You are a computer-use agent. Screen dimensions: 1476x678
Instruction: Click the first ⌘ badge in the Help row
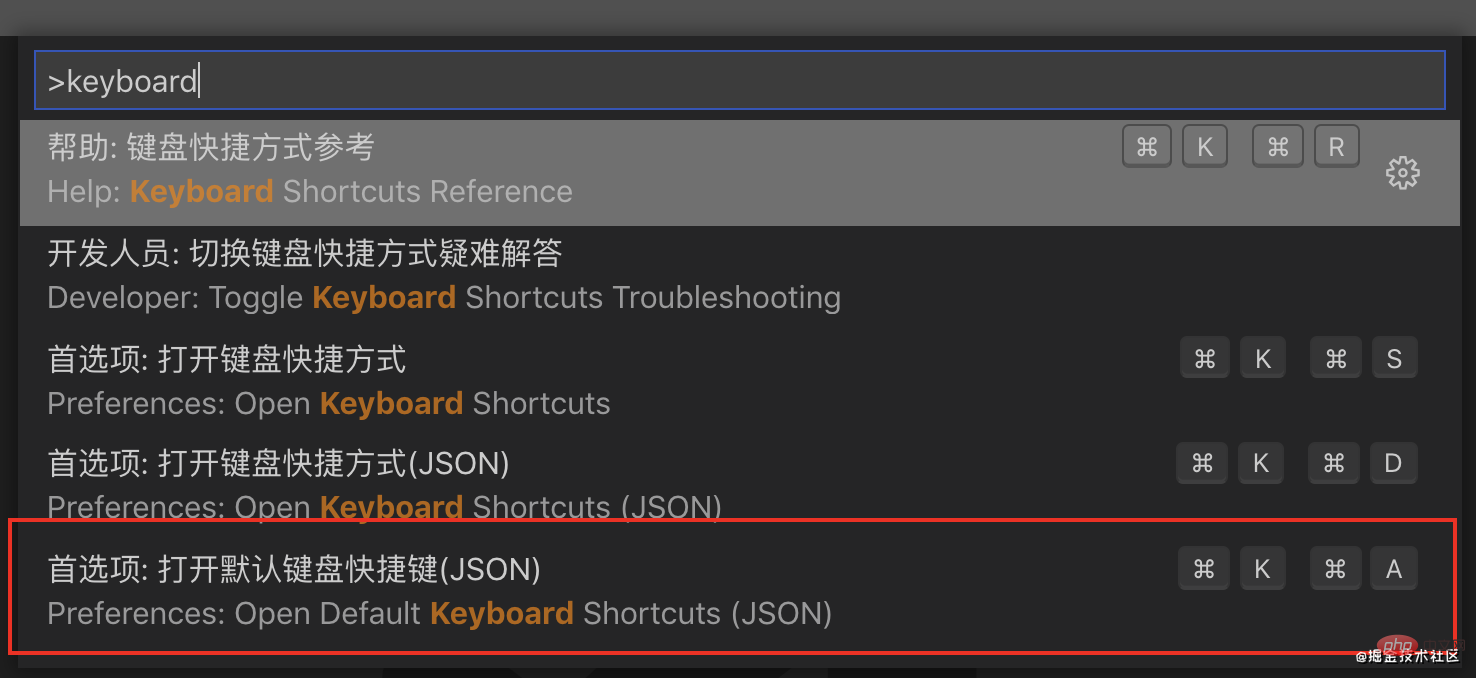click(1147, 148)
